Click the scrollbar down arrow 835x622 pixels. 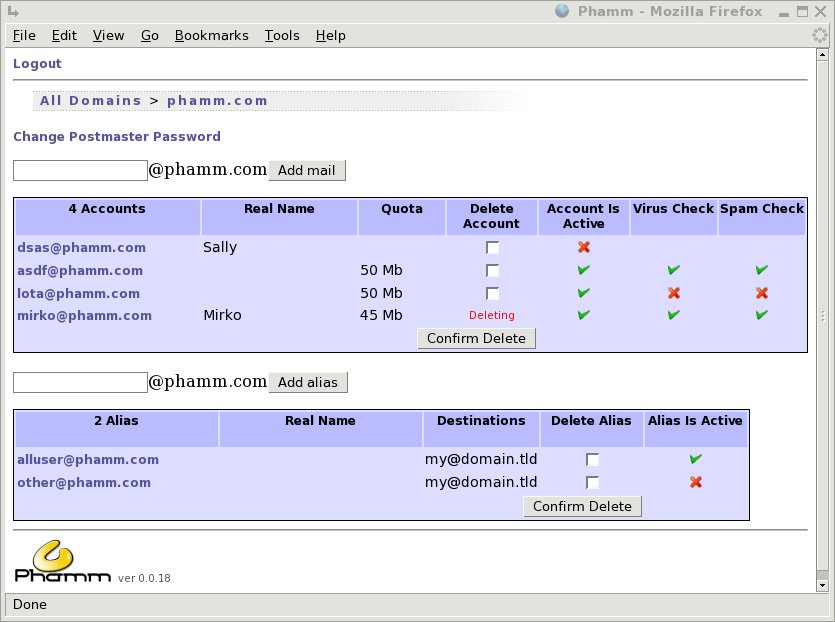click(822, 584)
